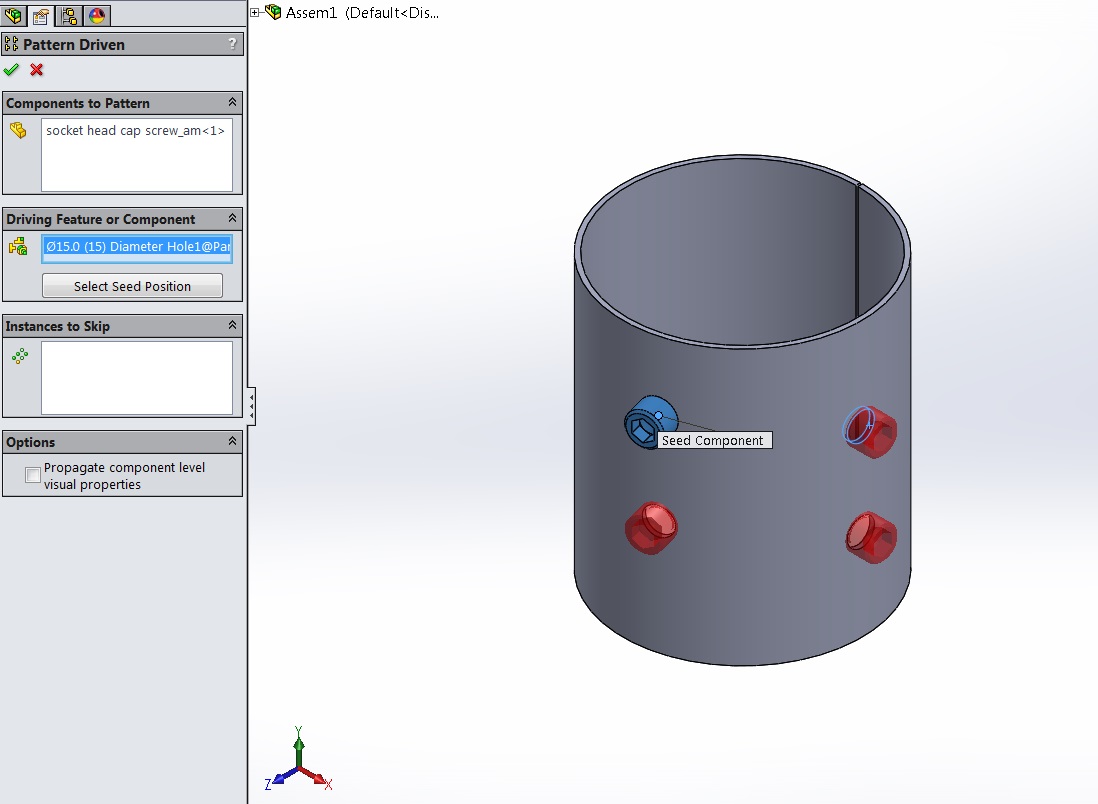Viewport: 1098px width, 804px height.
Task: Collapse the Options section
Action: pyautogui.click(x=232, y=442)
